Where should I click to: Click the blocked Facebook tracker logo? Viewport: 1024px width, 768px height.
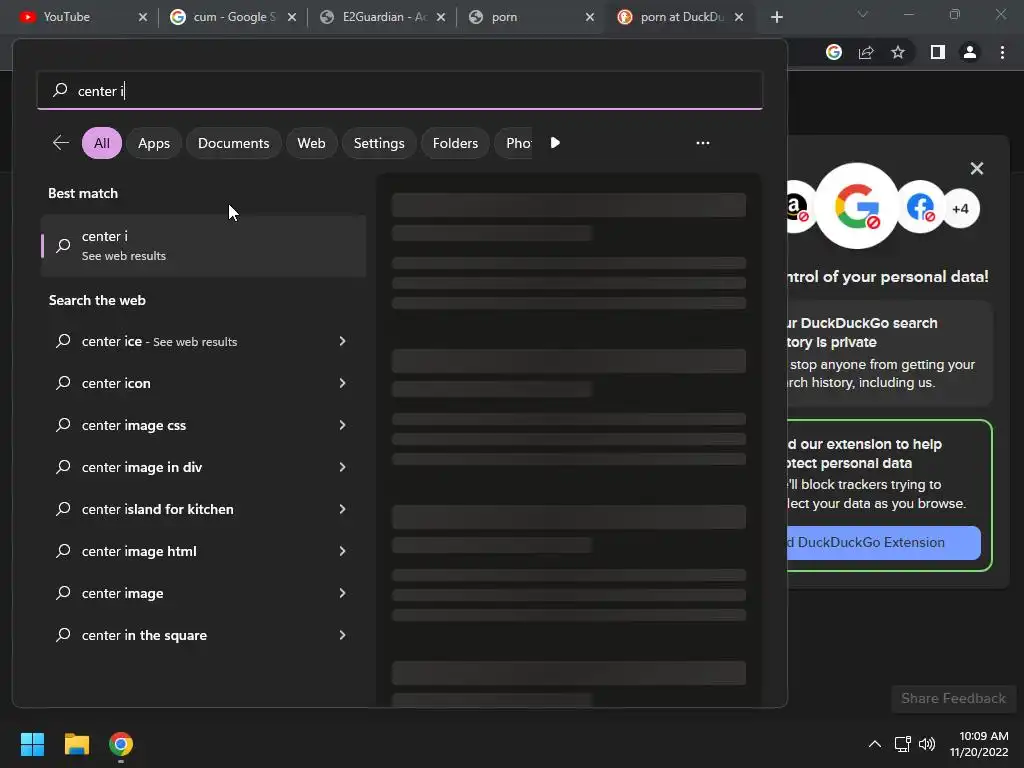(x=920, y=207)
